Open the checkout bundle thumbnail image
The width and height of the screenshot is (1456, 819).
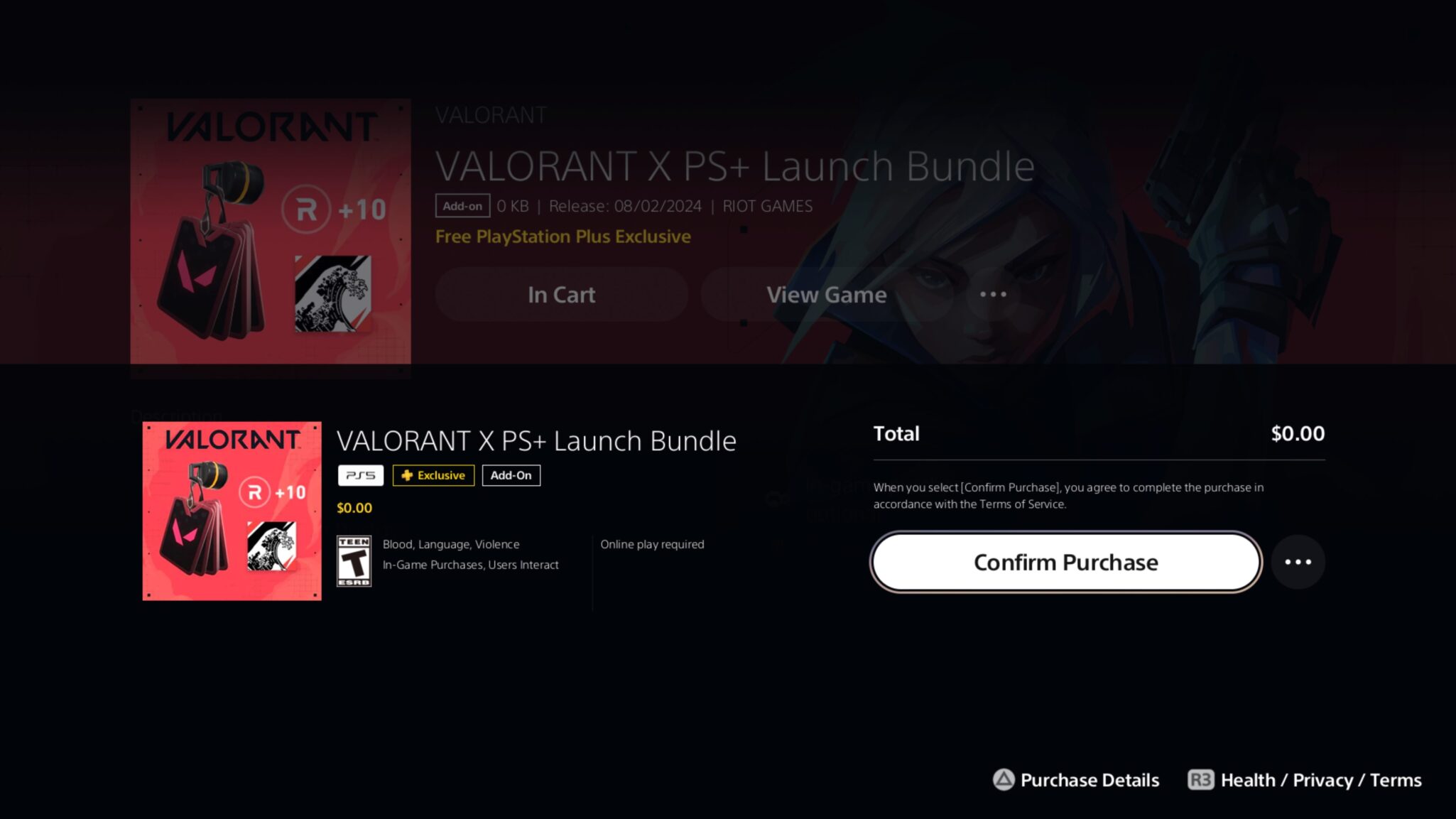232,511
